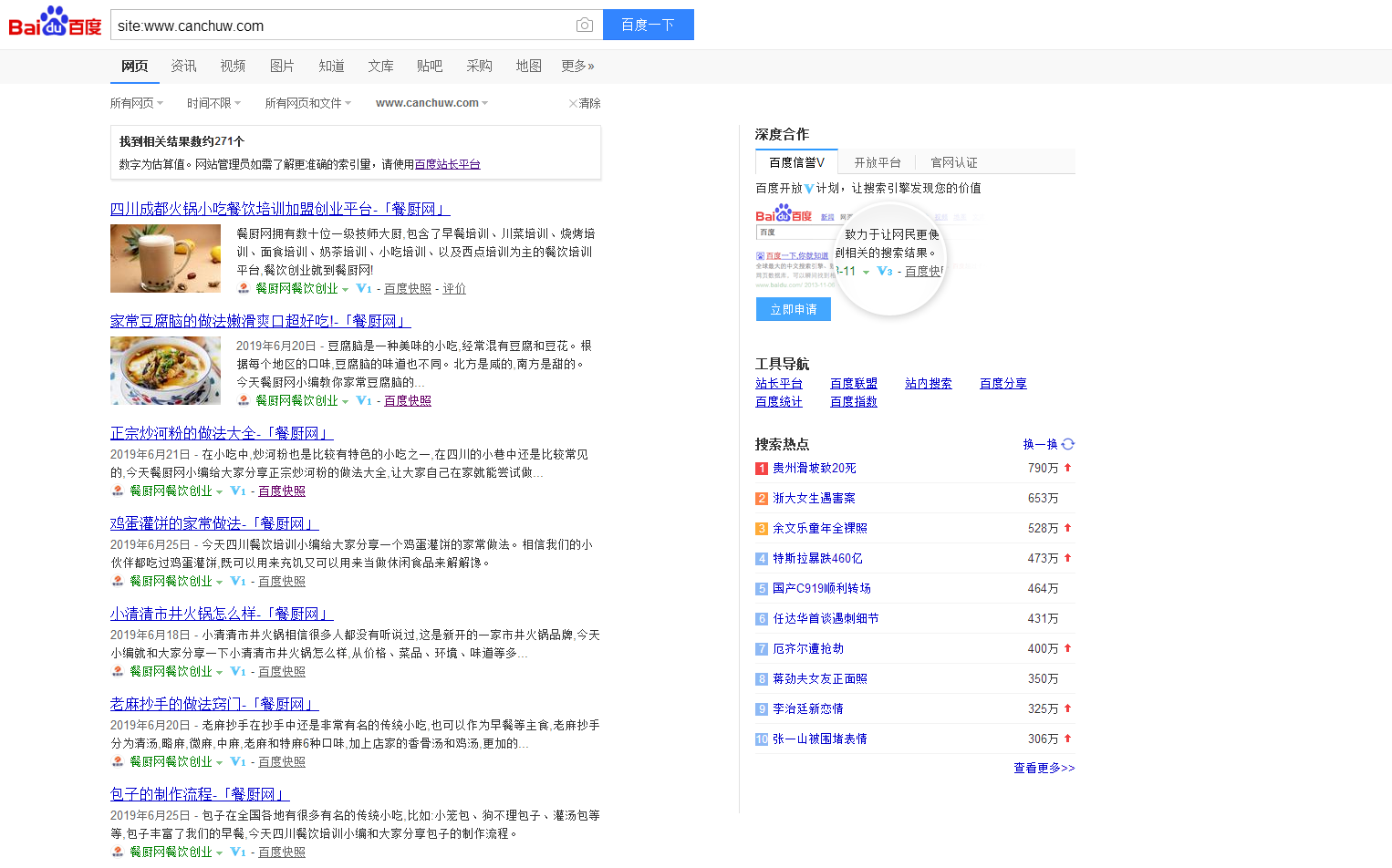Click site favicon under 小清清市井火锅 result
The height and width of the screenshot is (868, 1392).
coord(118,671)
